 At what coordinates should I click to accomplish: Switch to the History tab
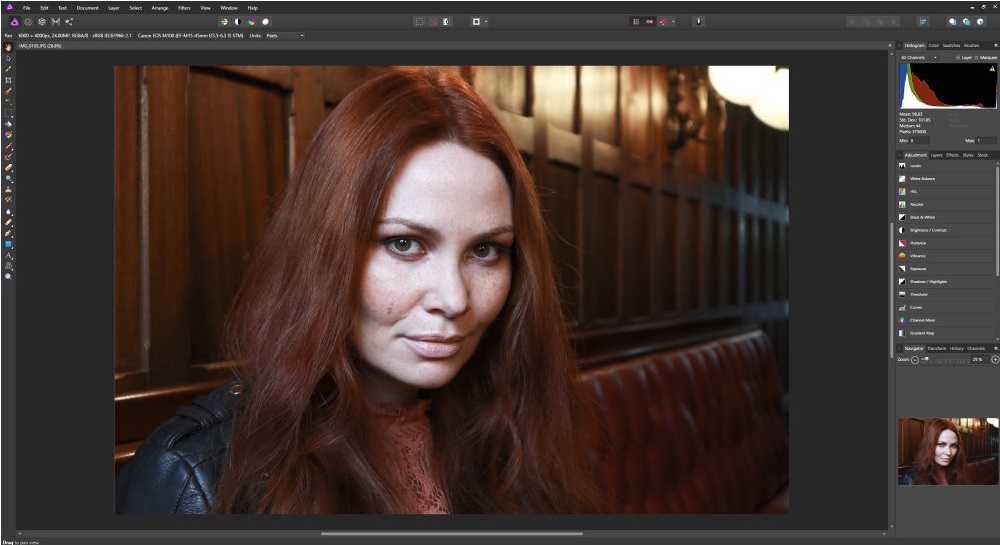click(x=957, y=349)
